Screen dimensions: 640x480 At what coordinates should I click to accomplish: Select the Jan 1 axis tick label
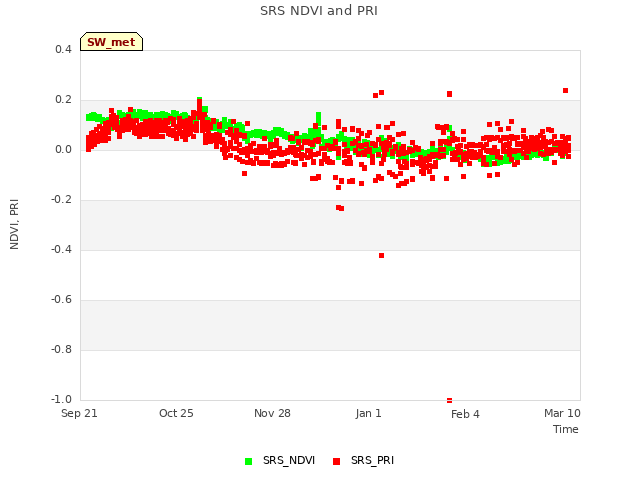tap(369, 413)
